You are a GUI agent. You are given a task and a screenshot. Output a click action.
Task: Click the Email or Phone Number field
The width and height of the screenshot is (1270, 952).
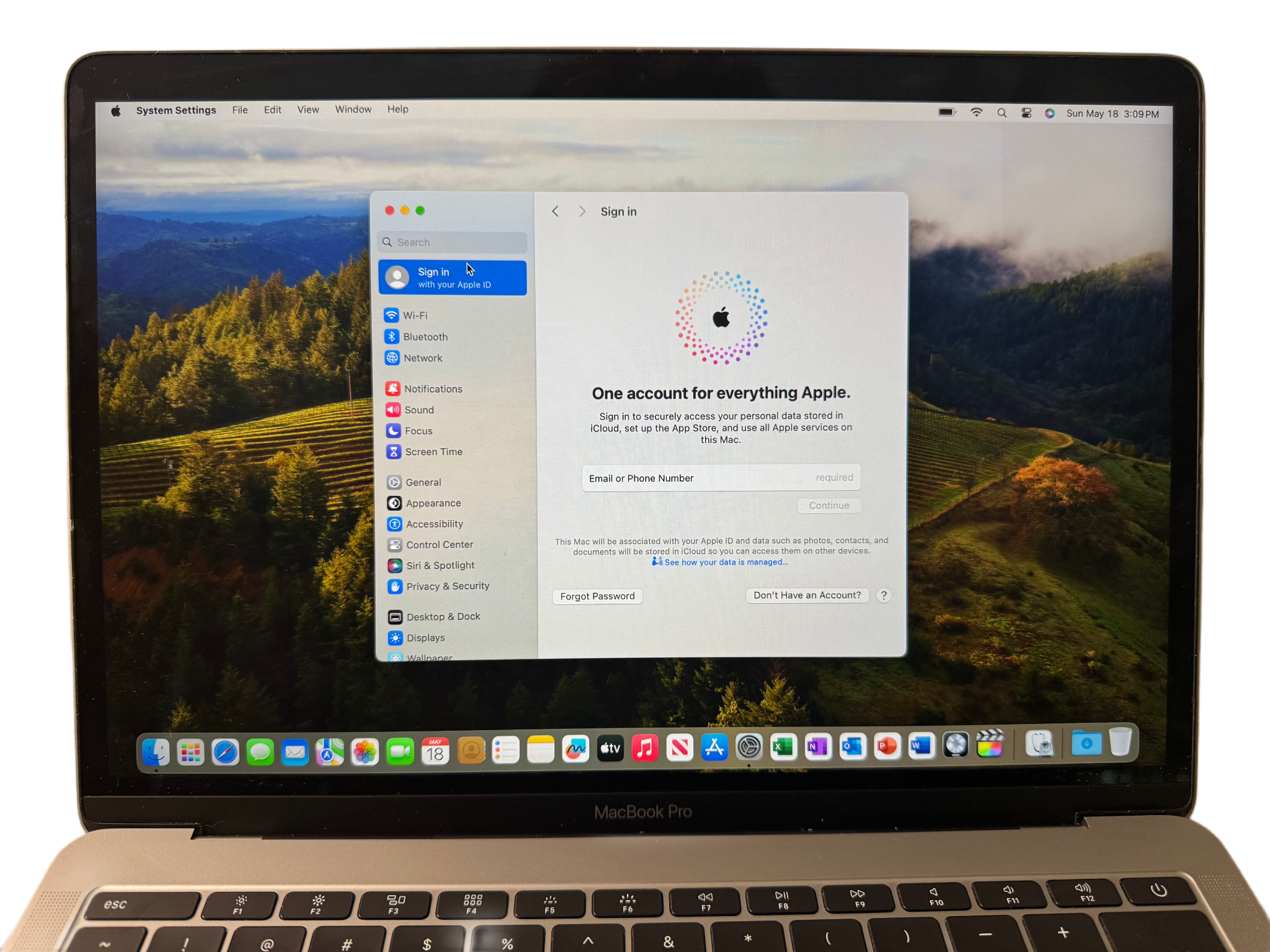721,478
